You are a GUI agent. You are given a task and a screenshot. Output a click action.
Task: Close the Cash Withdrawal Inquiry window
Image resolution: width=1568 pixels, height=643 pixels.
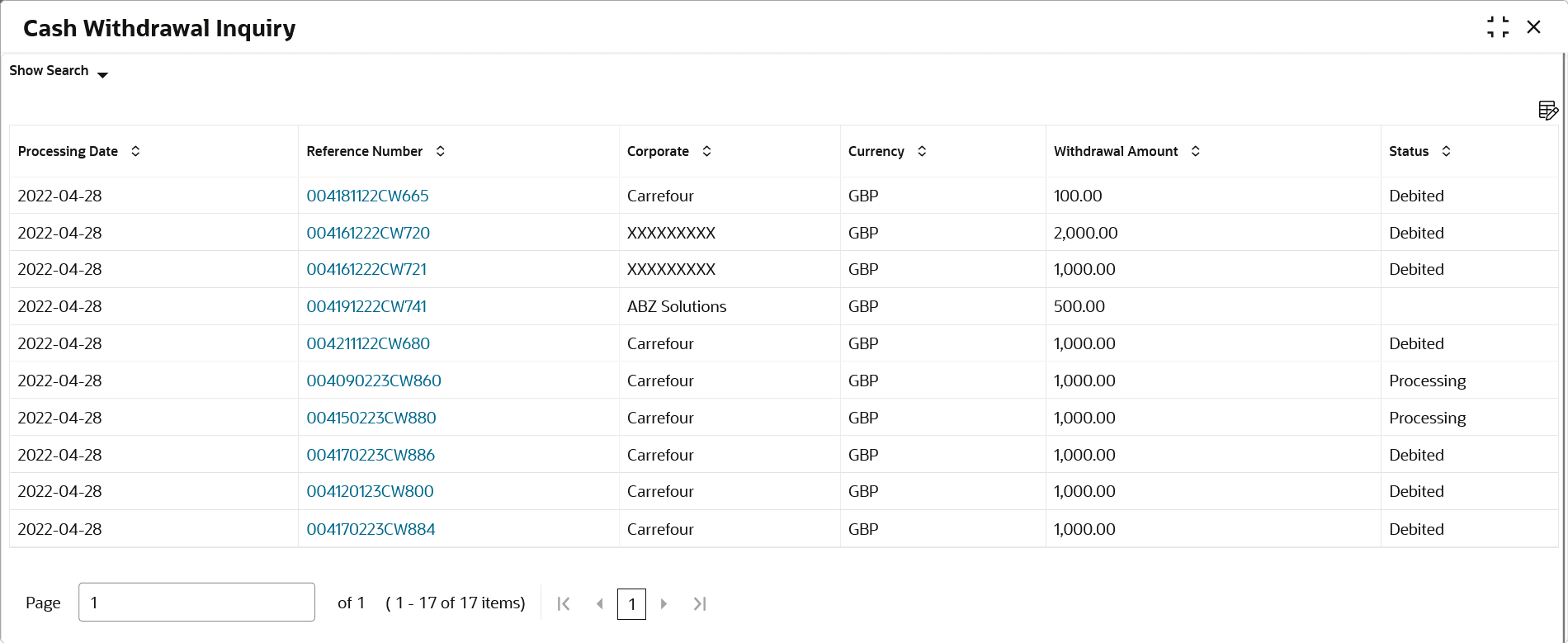1533,27
